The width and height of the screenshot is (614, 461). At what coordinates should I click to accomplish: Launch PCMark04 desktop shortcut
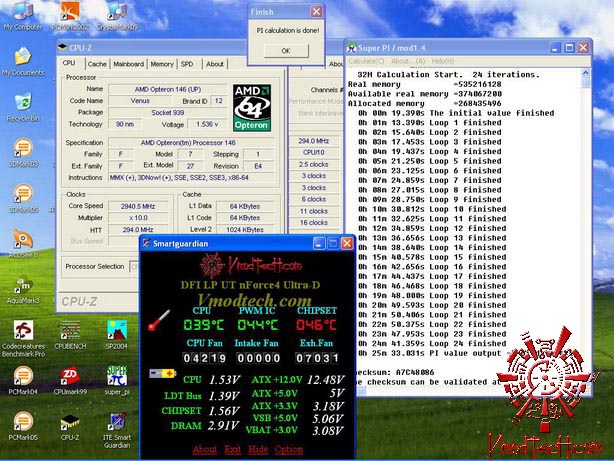23,380
